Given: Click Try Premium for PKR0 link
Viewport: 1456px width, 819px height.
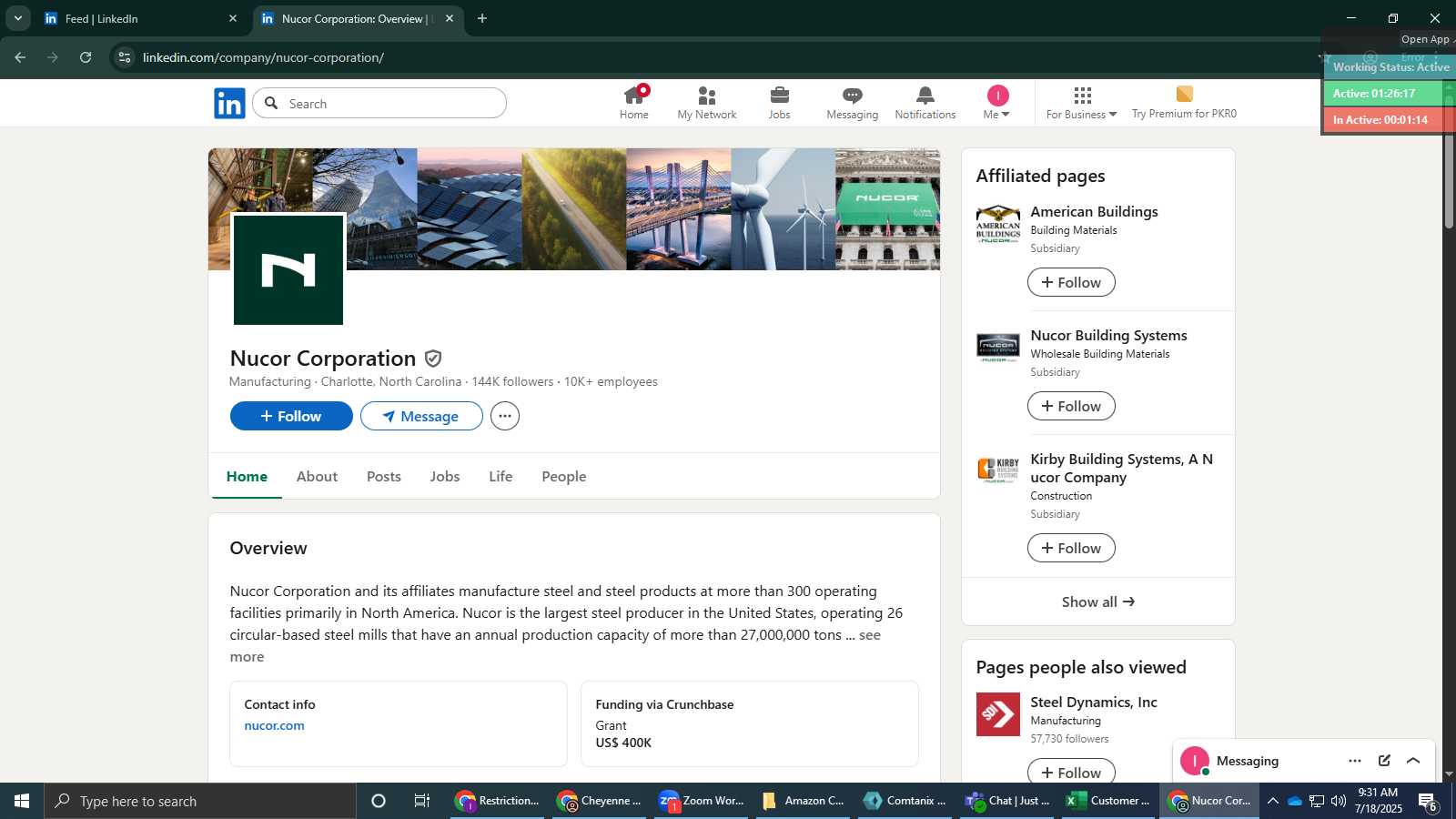Looking at the screenshot, I should [1184, 103].
